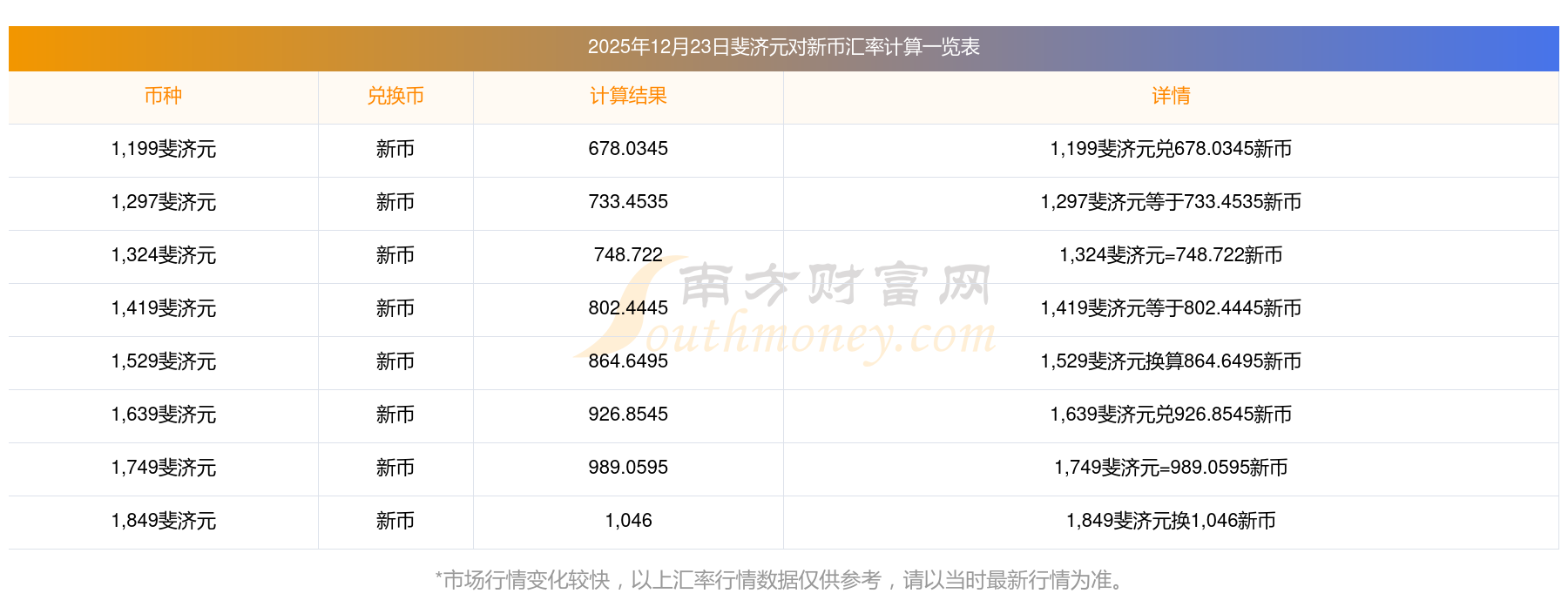This screenshot has height=607, width=1568.
Task: Click 新币 in the 1,297斐济元 row
Action: click(x=395, y=202)
